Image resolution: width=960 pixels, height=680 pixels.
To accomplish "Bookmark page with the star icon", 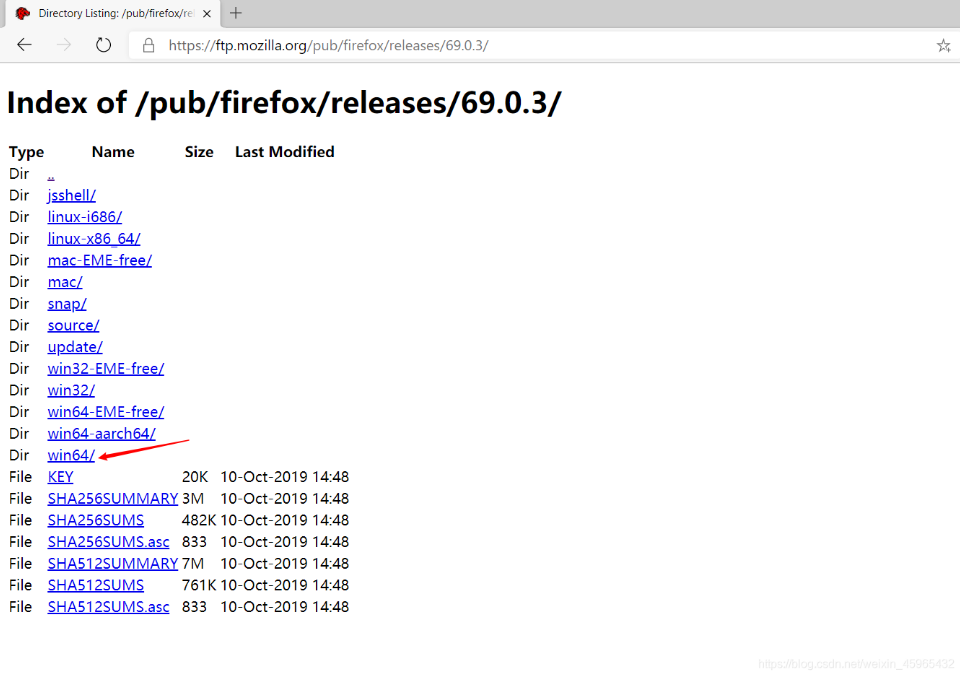I will pos(943,45).
